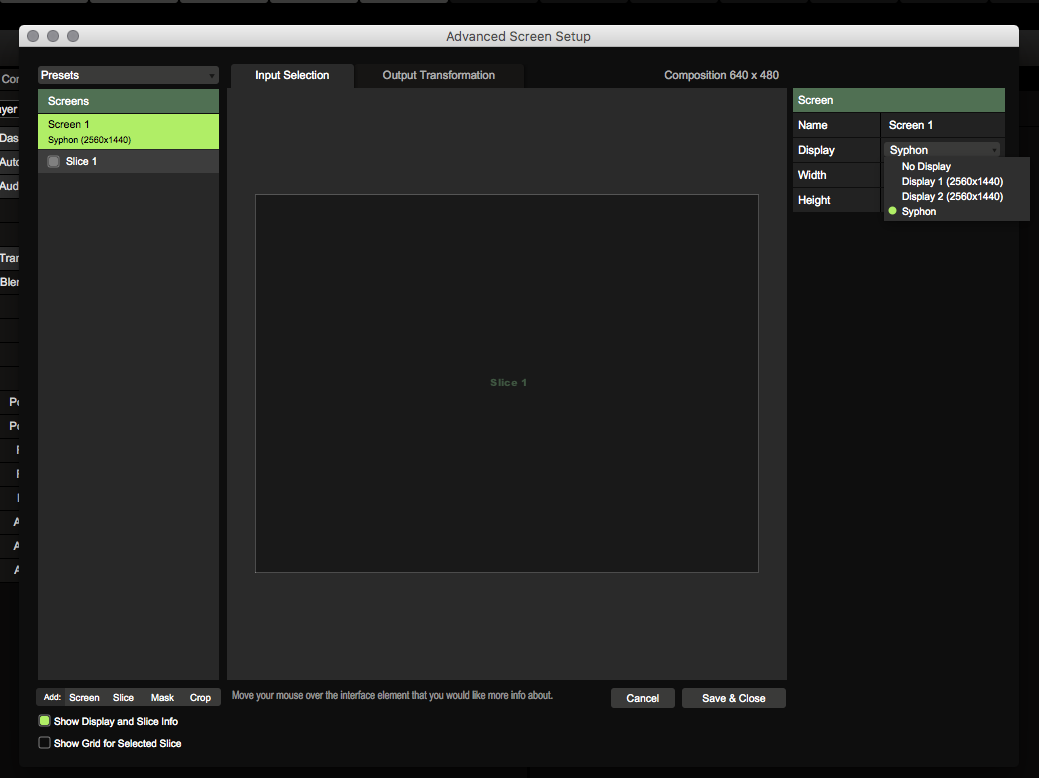Select Display 1 (2560x1440) option
Image resolution: width=1039 pixels, height=778 pixels.
(x=952, y=182)
